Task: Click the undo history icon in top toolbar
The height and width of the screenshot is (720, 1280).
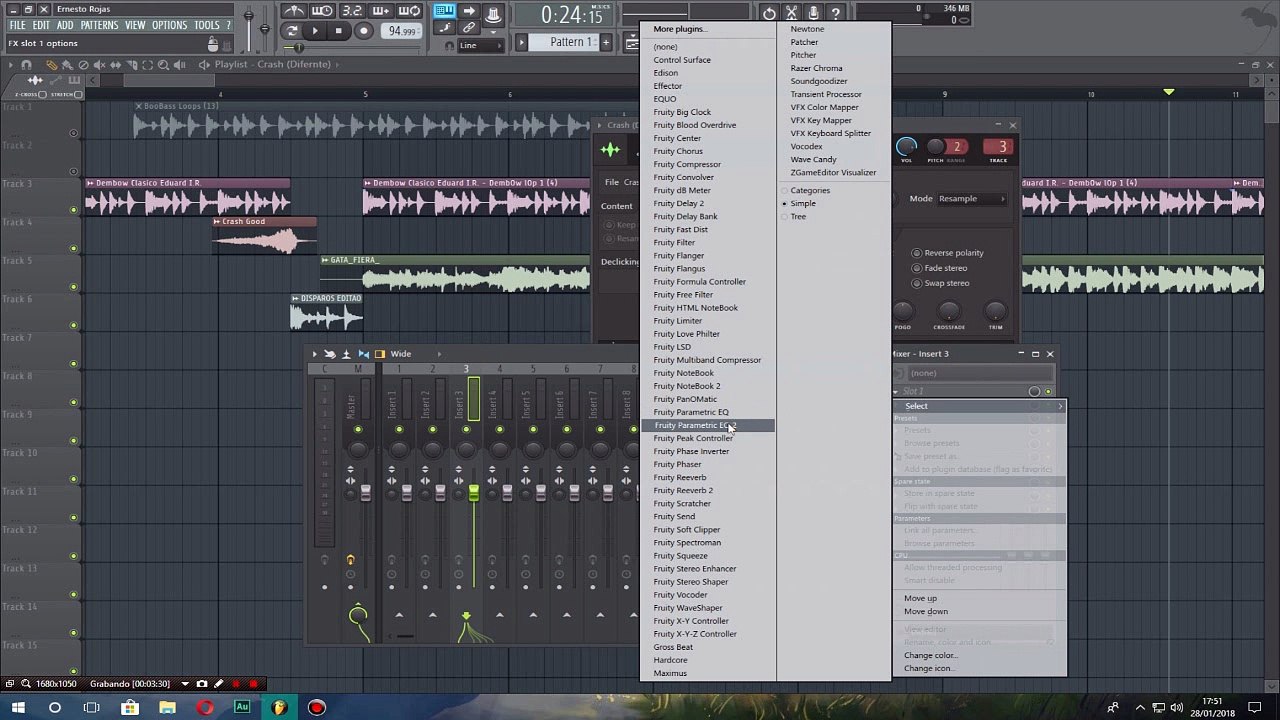Action: pyautogui.click(x=768, y=13)
